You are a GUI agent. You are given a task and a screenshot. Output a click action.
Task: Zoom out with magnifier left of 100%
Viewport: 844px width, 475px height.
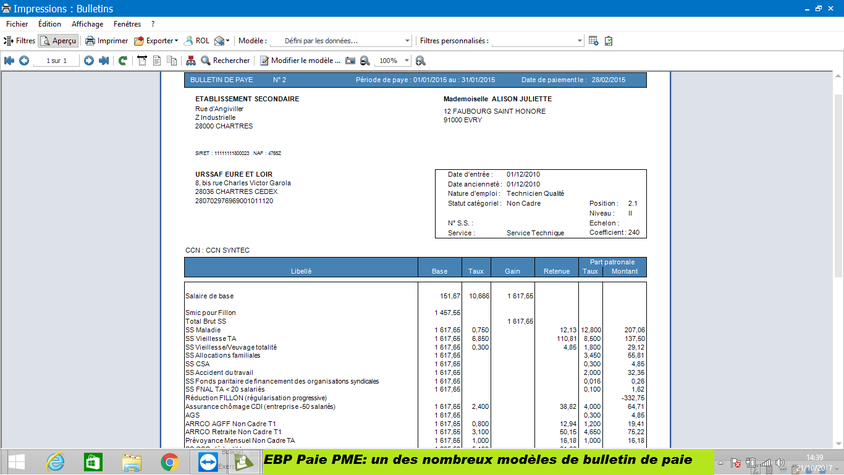click(x=365, y=61)
